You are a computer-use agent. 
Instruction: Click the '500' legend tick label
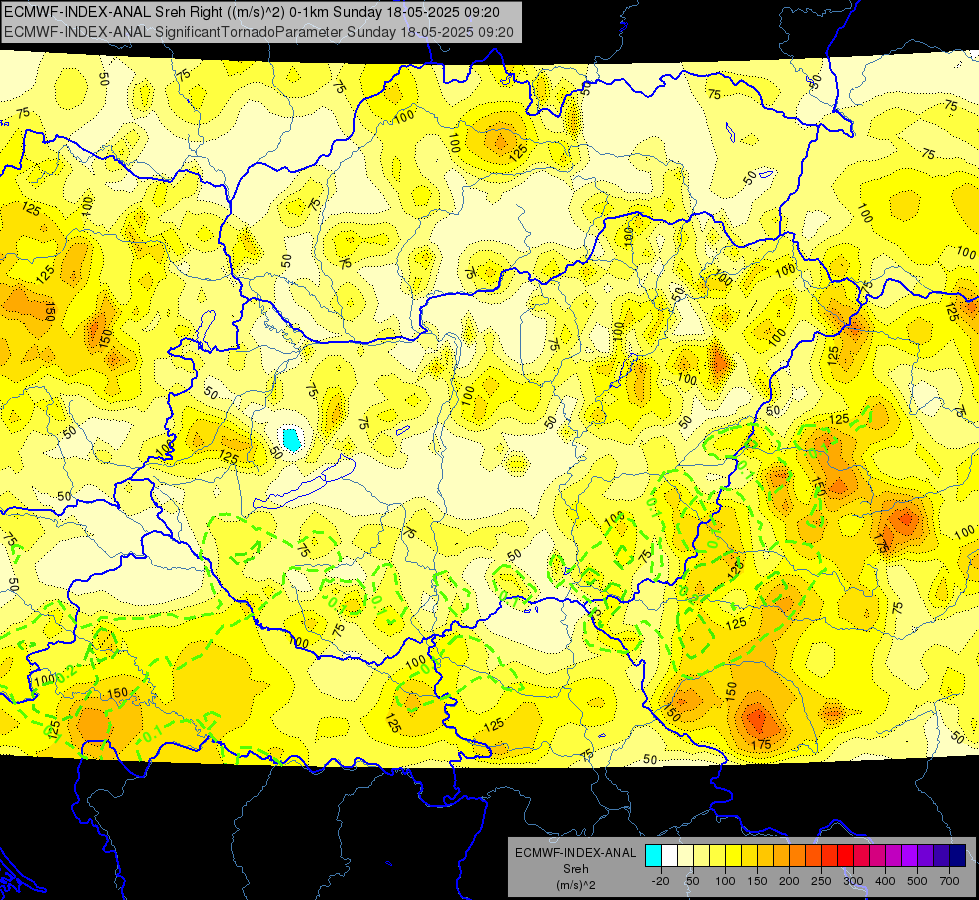tap(917, 881)
